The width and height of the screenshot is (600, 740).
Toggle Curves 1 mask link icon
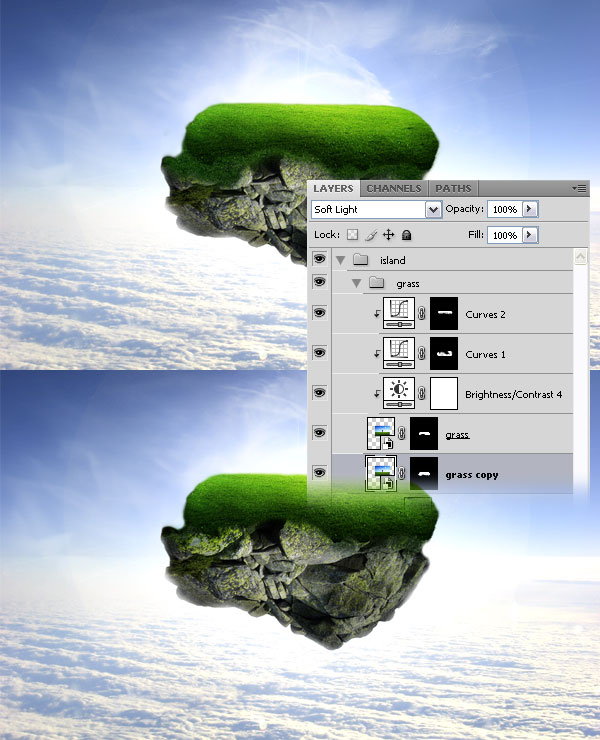point(422,353)
